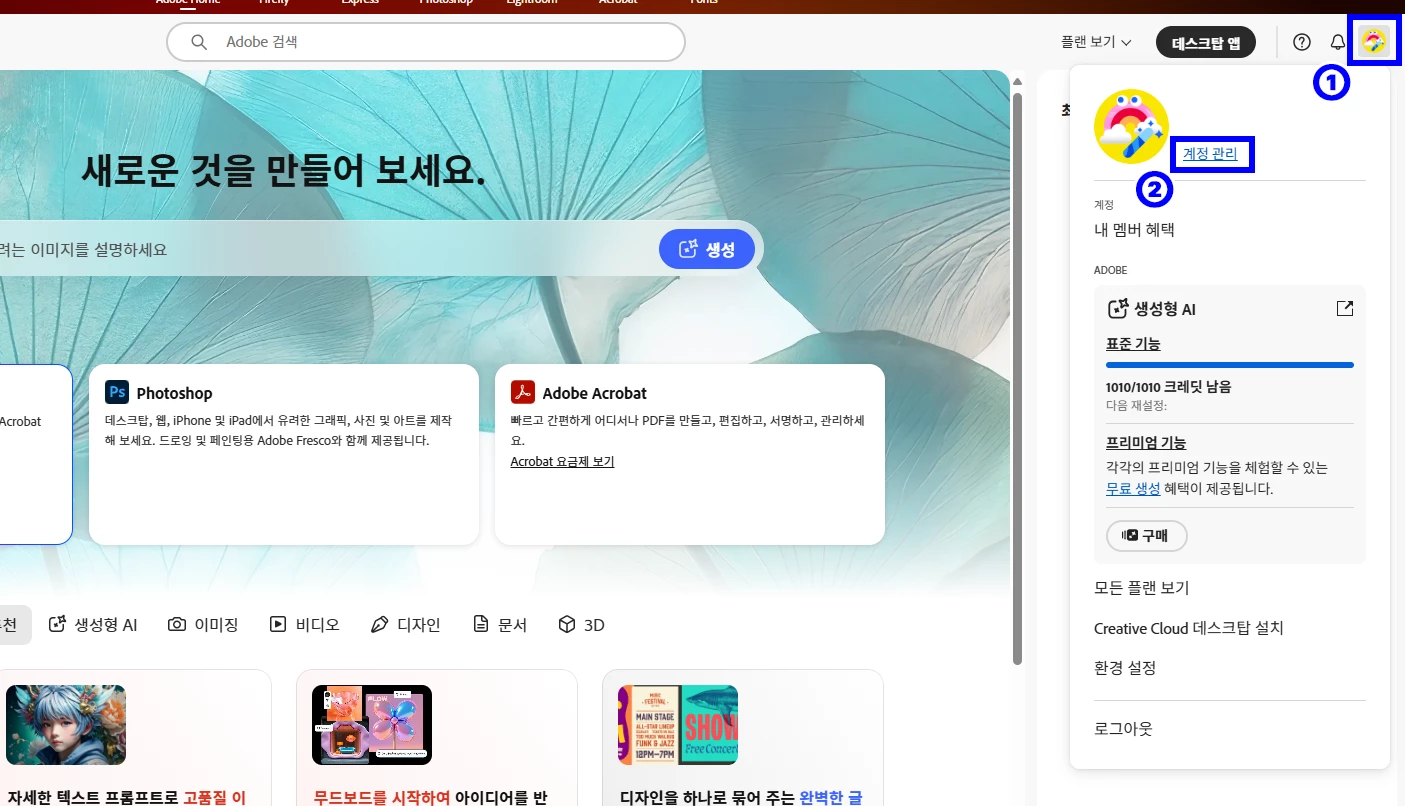This screenshot has height=806, width=1405.
Task: Click the 구매 purchase button
Action: (x=1146, y=535)
